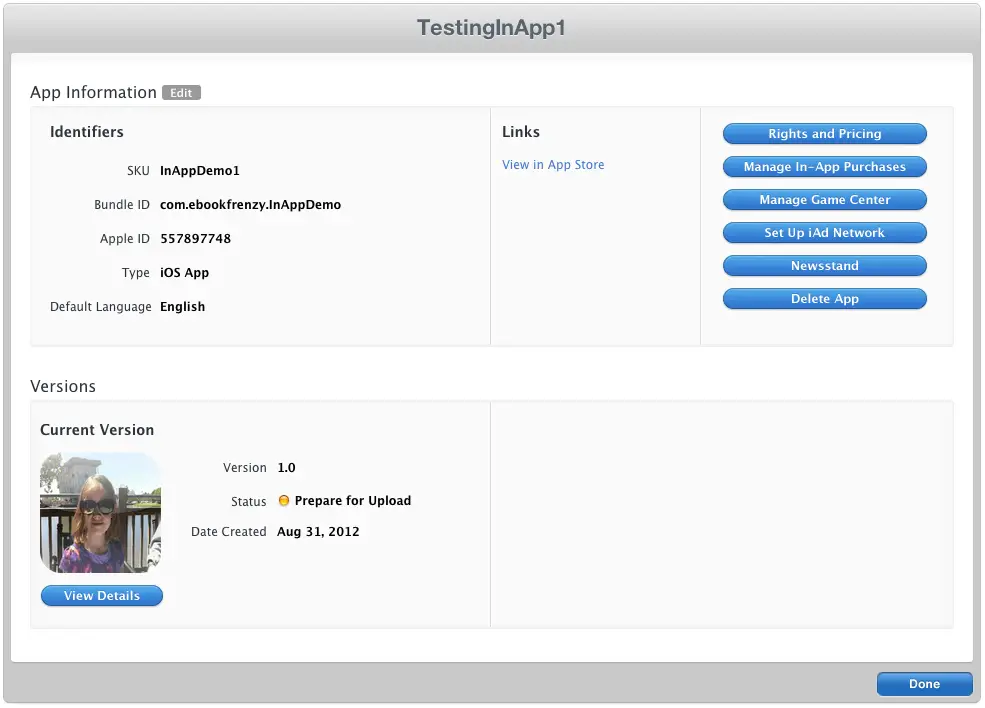Click the Edit button beside App Information

point(181,93)
